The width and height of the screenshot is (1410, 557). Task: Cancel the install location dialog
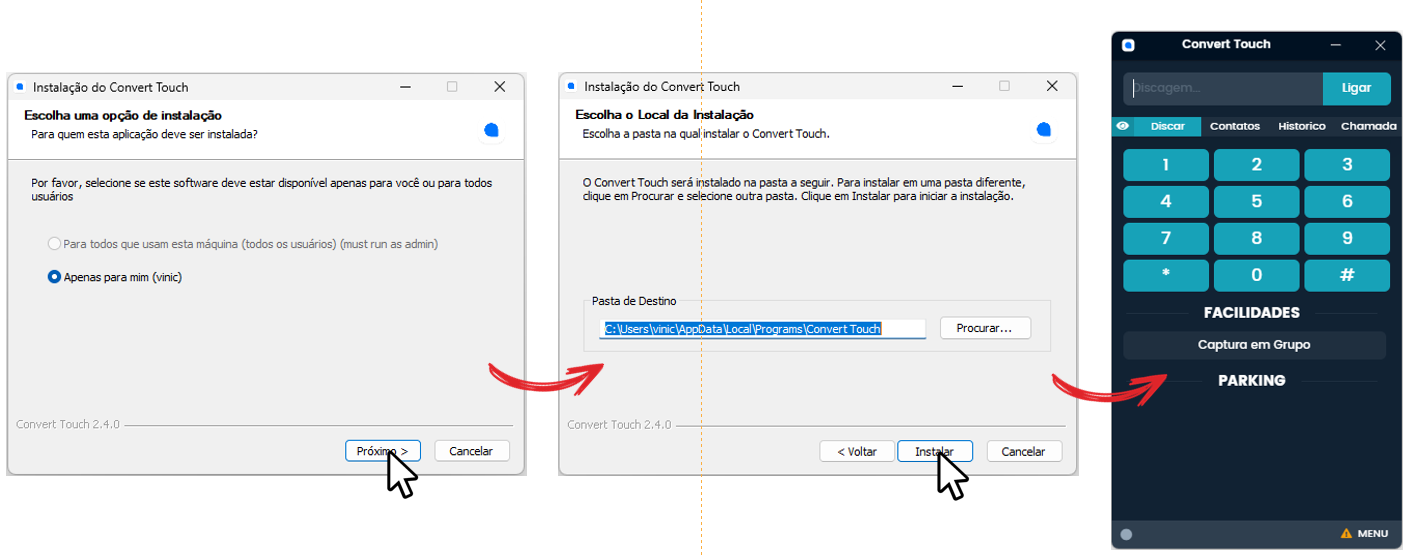1024,451
